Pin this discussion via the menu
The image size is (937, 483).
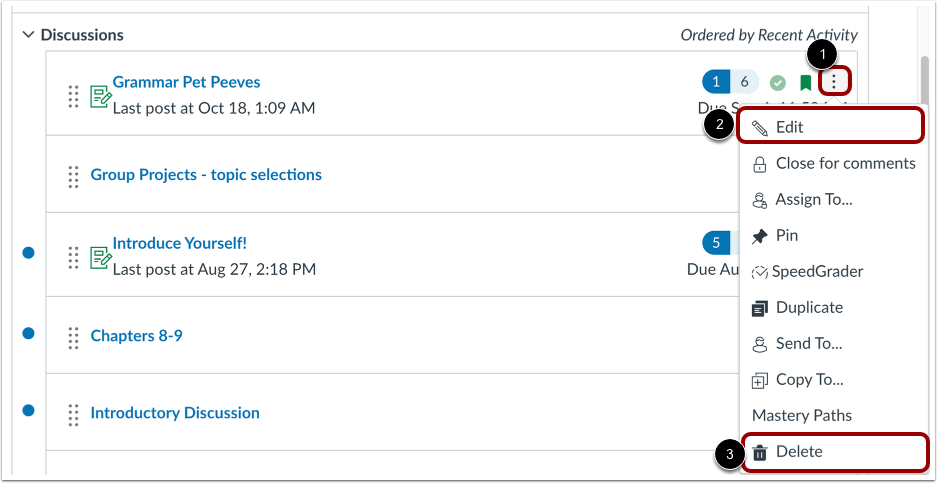tap(786, 235)
